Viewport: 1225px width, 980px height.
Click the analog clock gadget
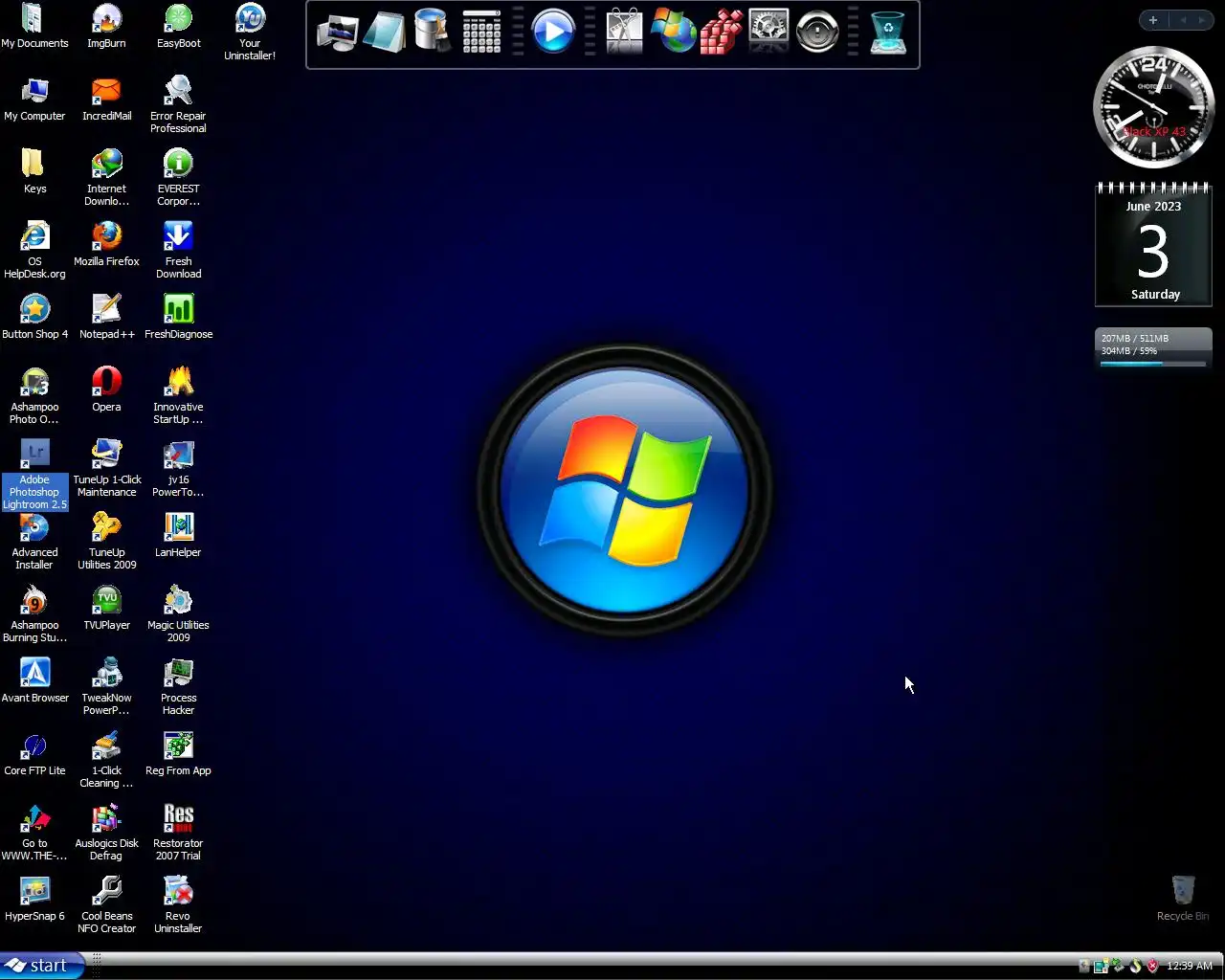click(1154, 107)
